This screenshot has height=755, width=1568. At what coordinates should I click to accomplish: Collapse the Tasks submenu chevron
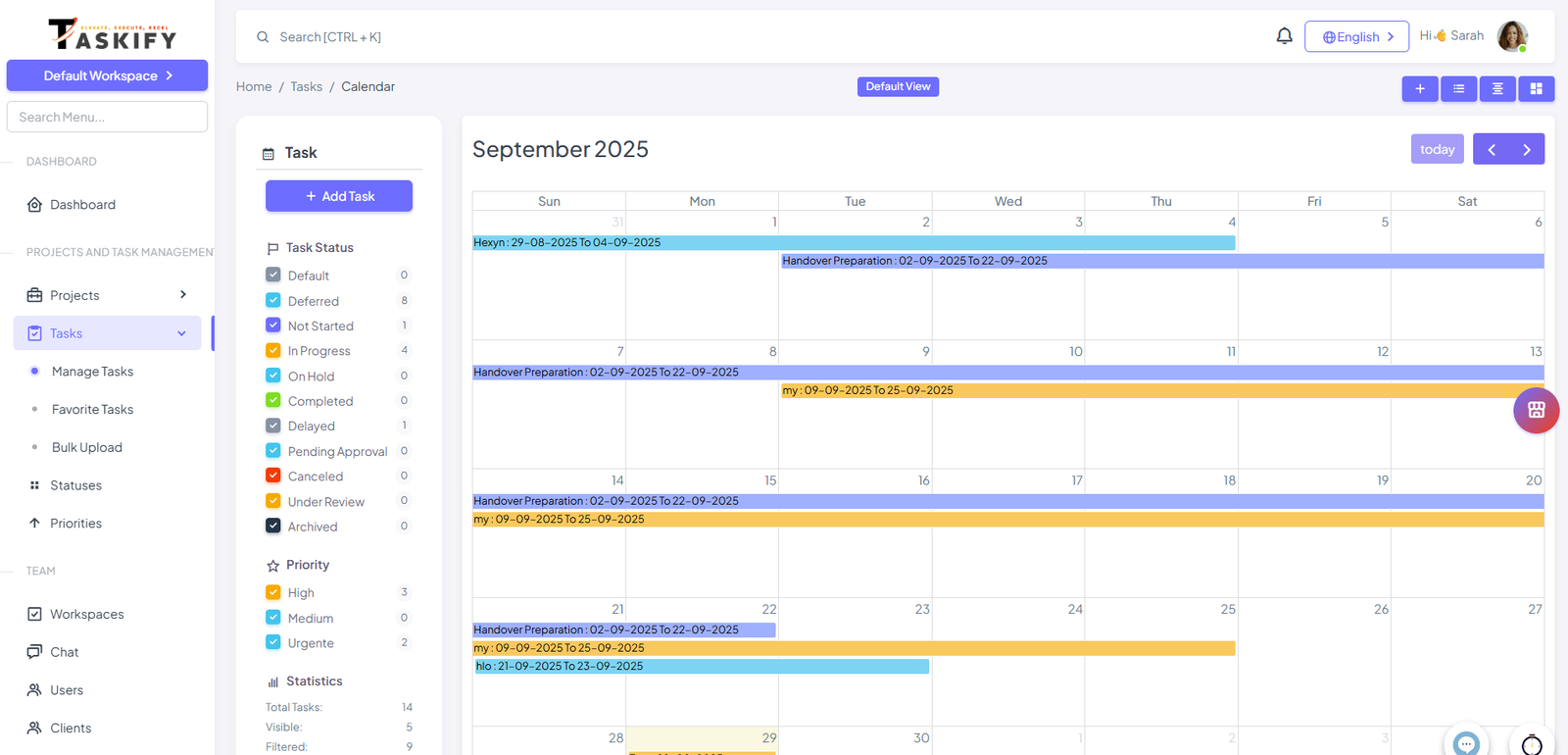coord(181,333)
